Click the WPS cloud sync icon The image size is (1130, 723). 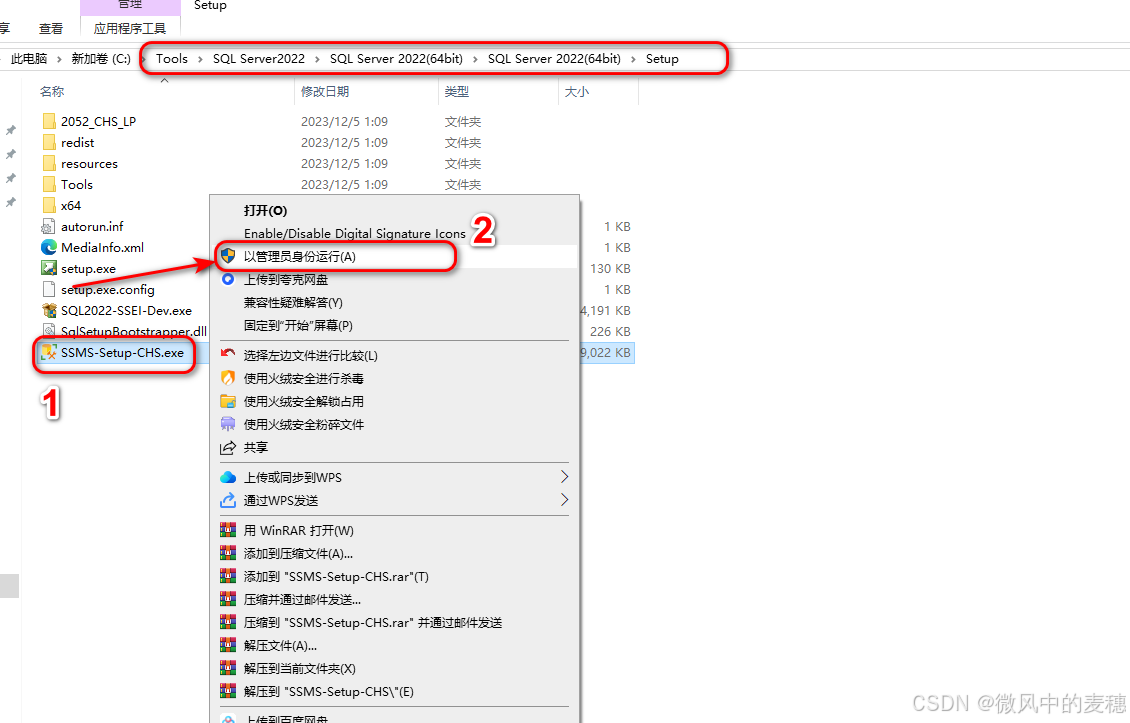[228, 477]
